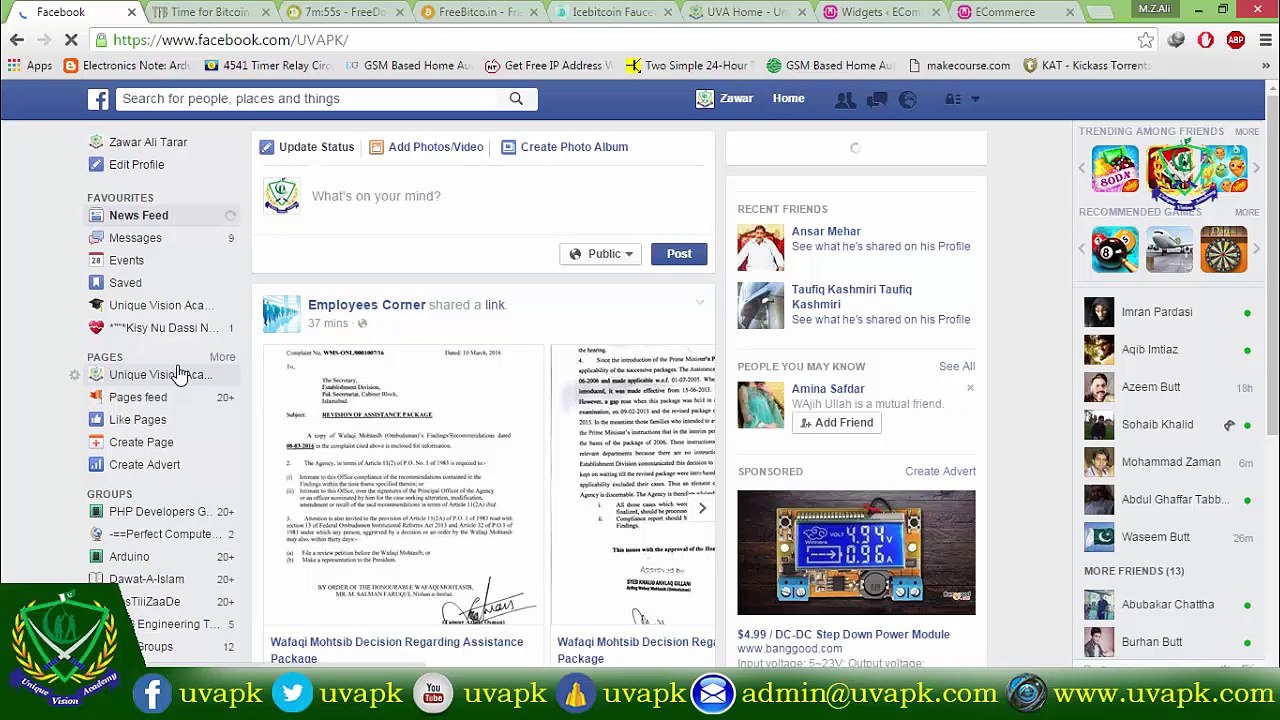Image resolution: width=1280 pixels, height=720 pixels.
Task: Click Edit Profile in the sidebar
Action: coord(136,165)
